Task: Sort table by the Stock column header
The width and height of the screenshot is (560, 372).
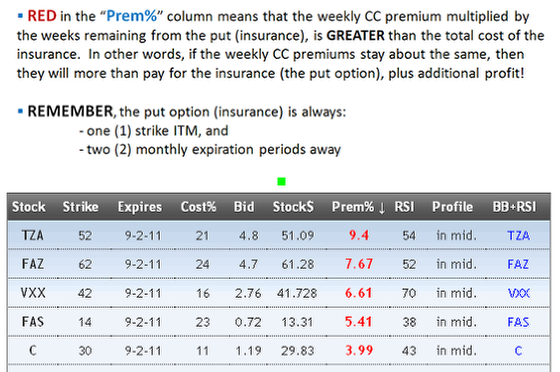Action: [x=29, y=207]
